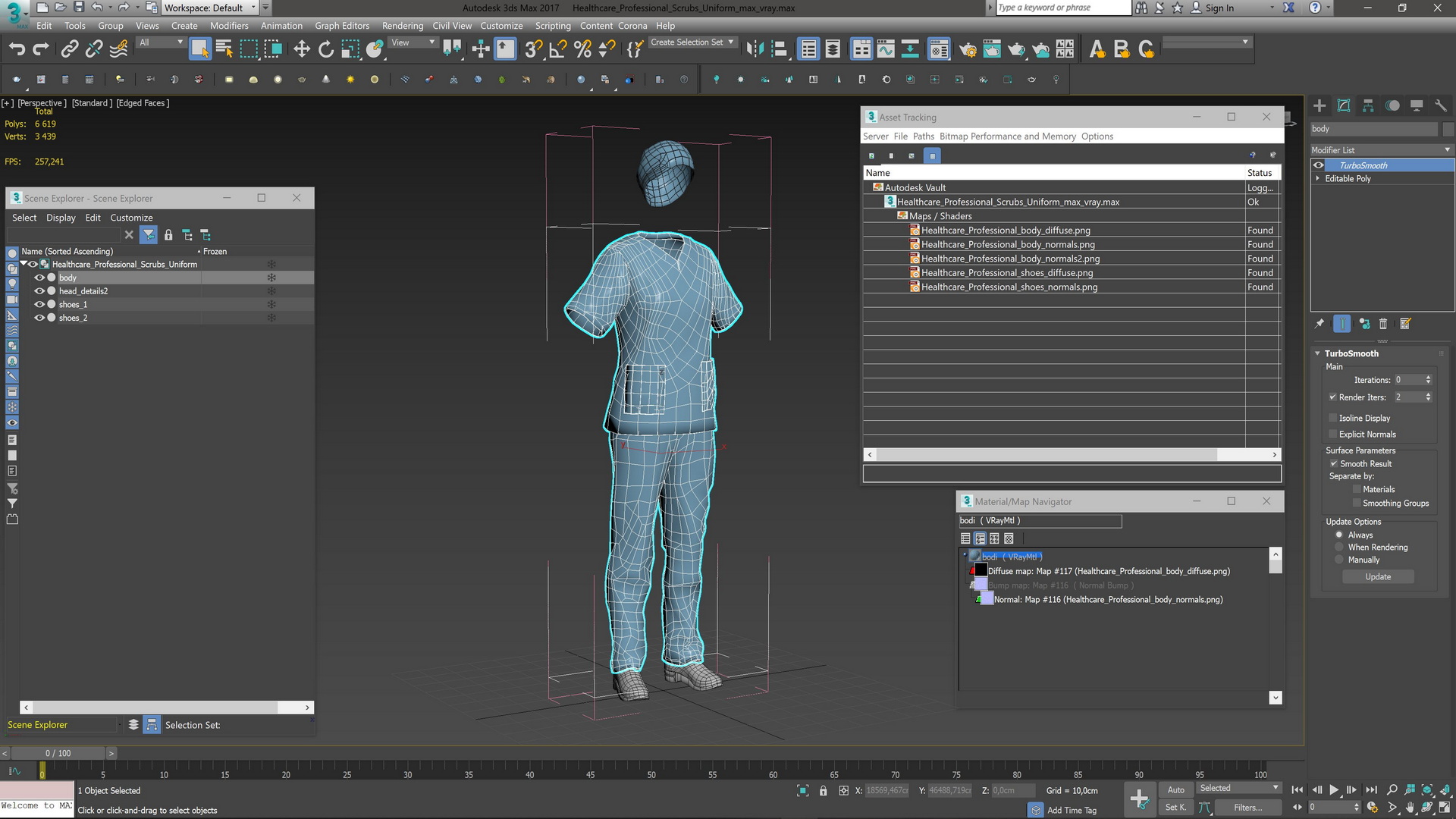This screenshot has height=819, width=1456.
Task: Click the Auto key button
Action: (1175, 790)
